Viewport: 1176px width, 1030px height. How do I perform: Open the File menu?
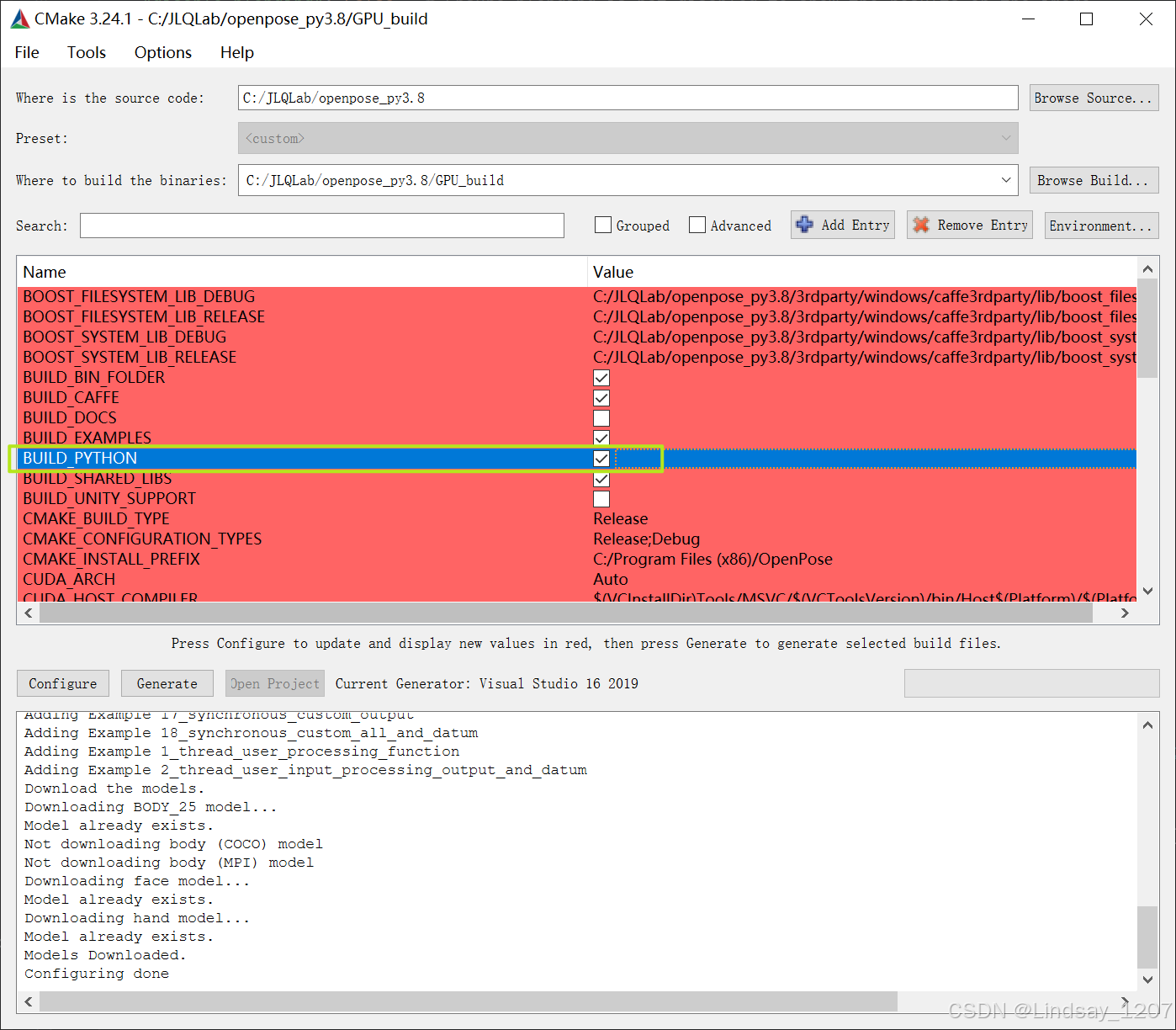pyautogui.click(x=27, y=52)
